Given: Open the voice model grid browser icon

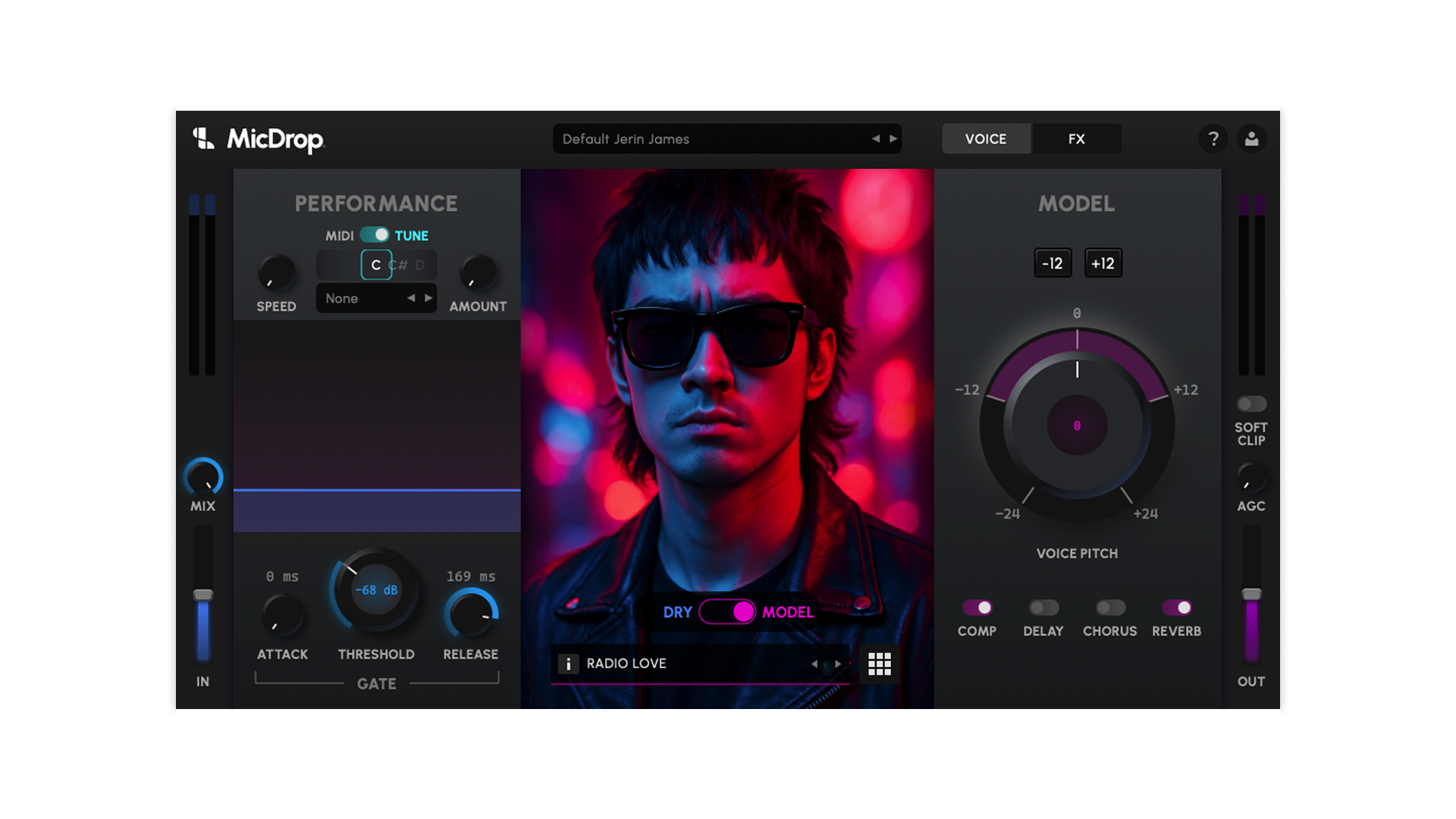Looking at the screenshot, I should [x=879, y=664].
